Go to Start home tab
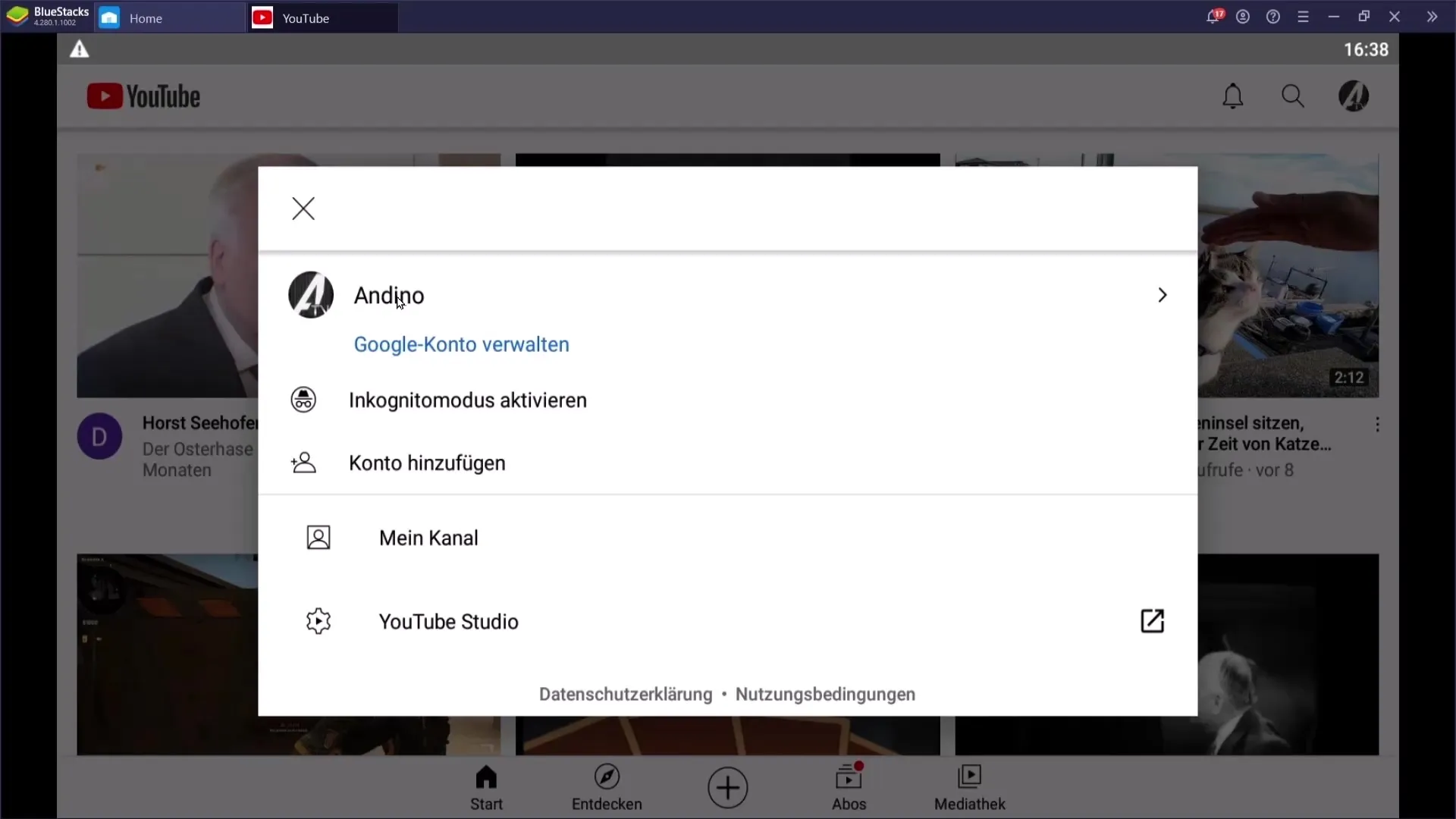Viewport: 1456px width, 819px height. pyautogui.click(x=486, y=788)
